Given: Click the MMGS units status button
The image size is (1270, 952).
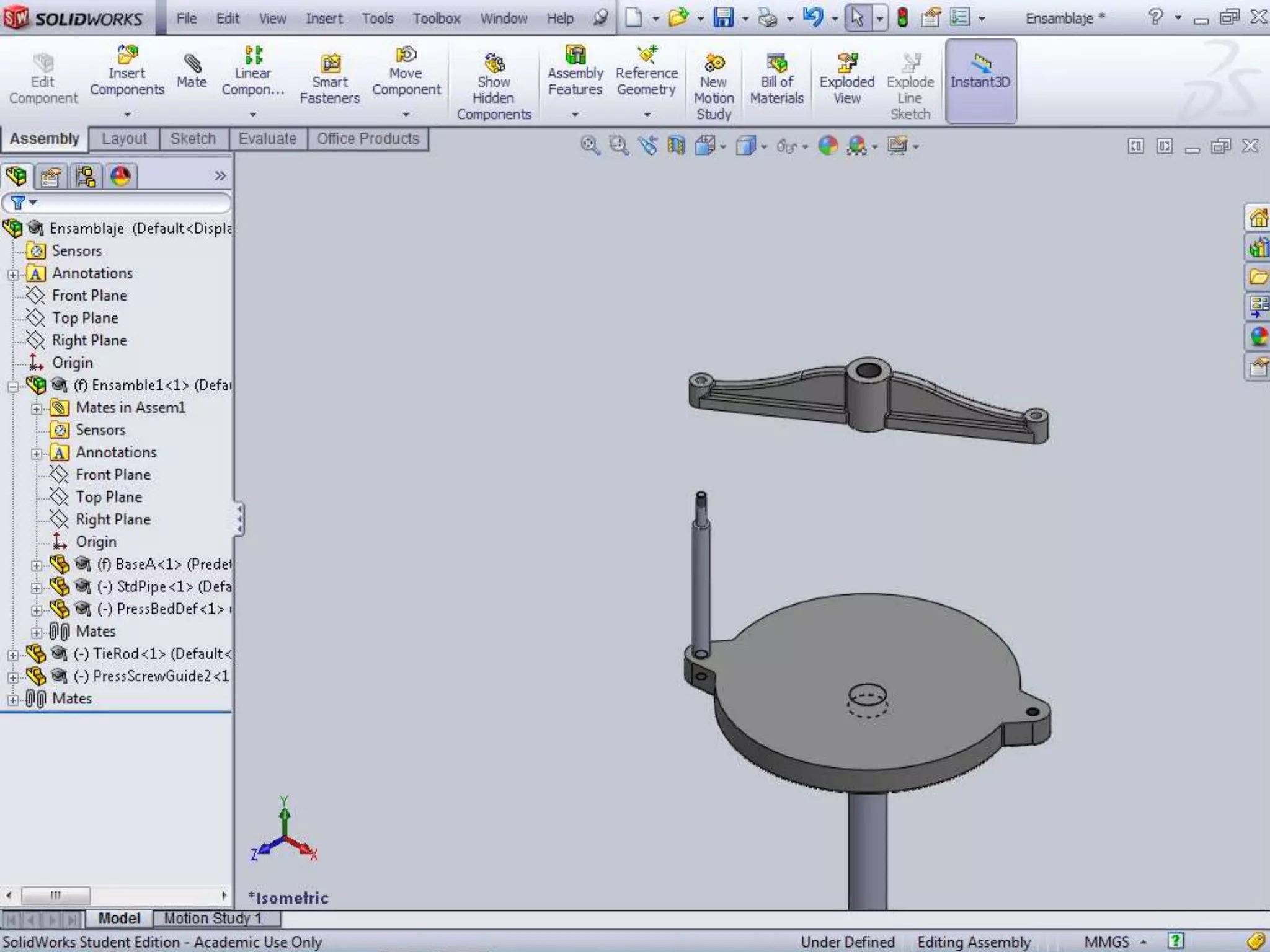Looking at the screenshot, I should 1107,941.
